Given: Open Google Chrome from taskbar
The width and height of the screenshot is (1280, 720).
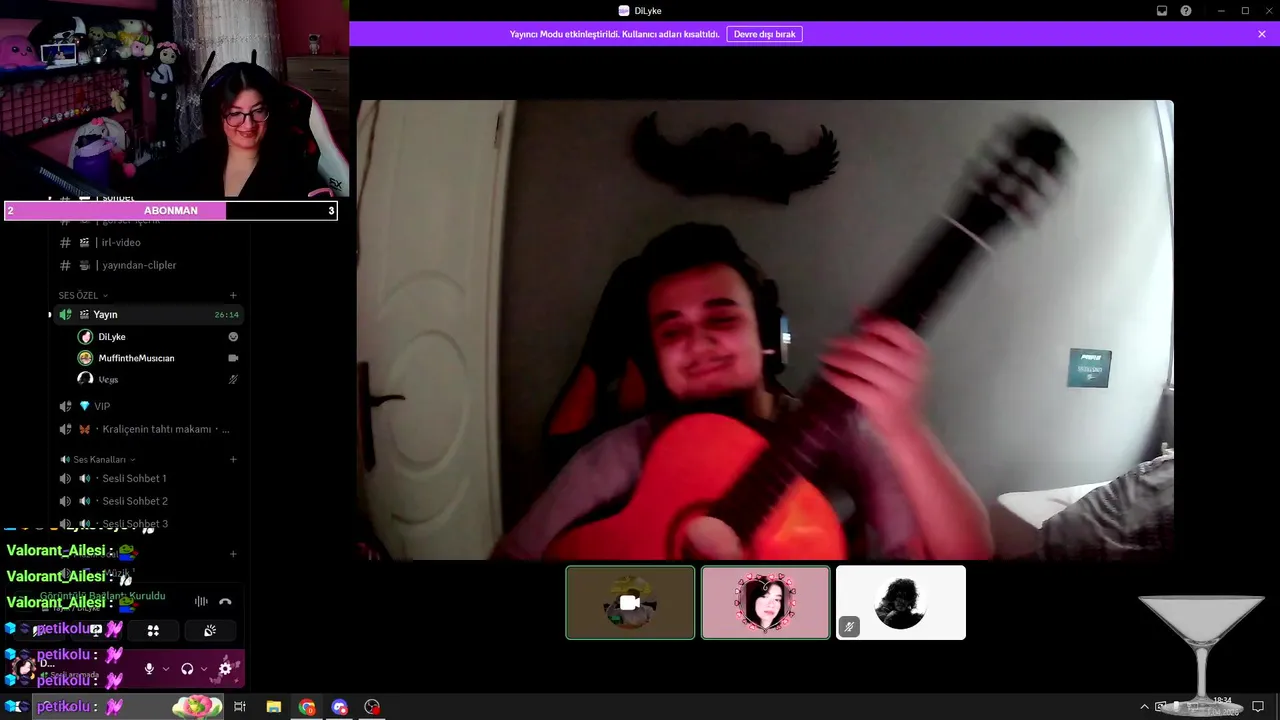Looking at the screenshot, I should (307, 706).
